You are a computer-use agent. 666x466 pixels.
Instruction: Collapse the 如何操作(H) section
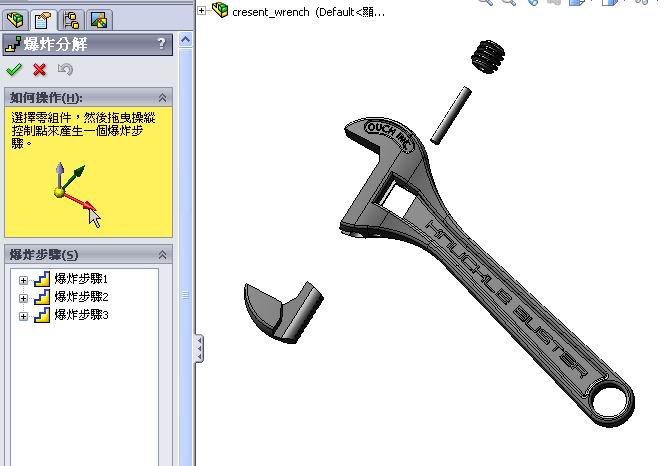pyautogui.click(x=162, y=98)
